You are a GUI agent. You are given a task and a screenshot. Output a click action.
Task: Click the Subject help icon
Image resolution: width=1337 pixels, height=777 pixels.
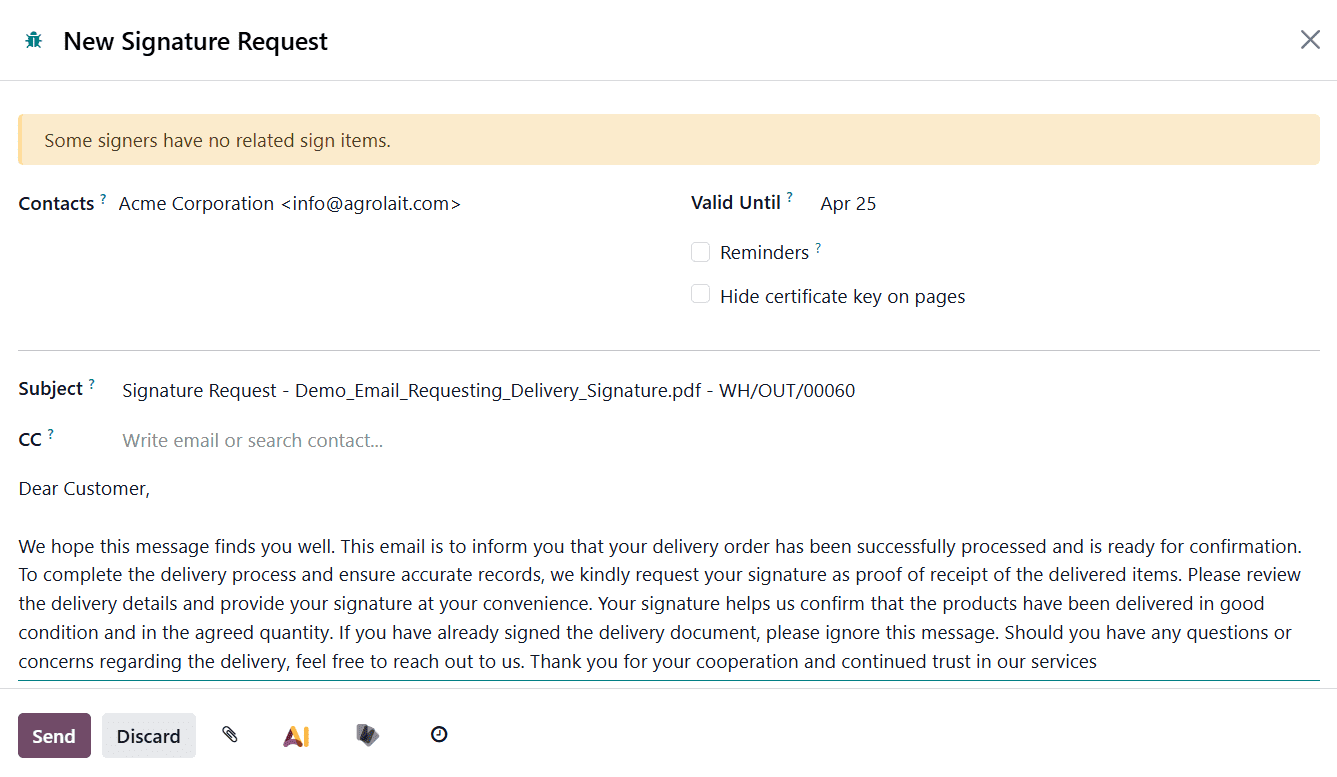91,381
